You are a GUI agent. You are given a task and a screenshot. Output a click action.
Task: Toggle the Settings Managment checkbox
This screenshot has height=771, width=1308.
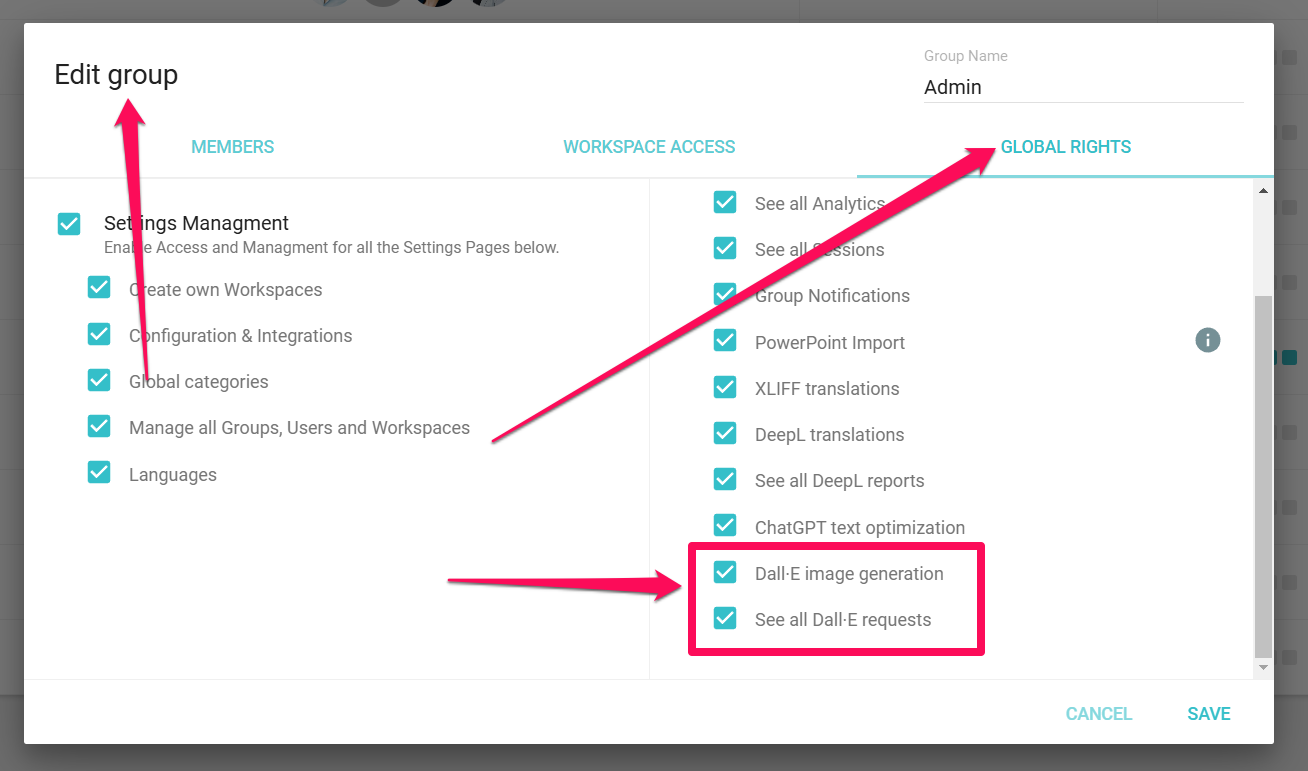tap(69, 224)
